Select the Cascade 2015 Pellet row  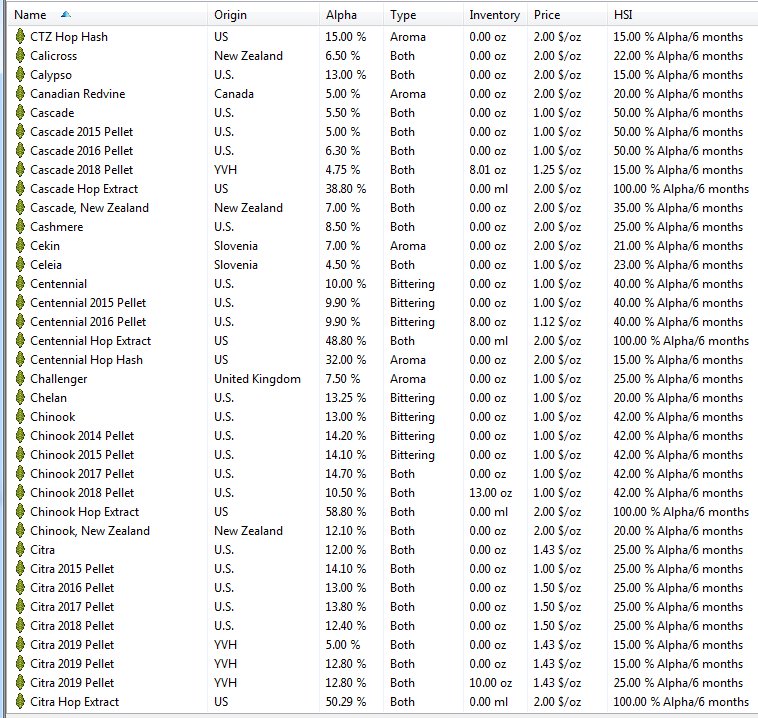tap(382, 132)
